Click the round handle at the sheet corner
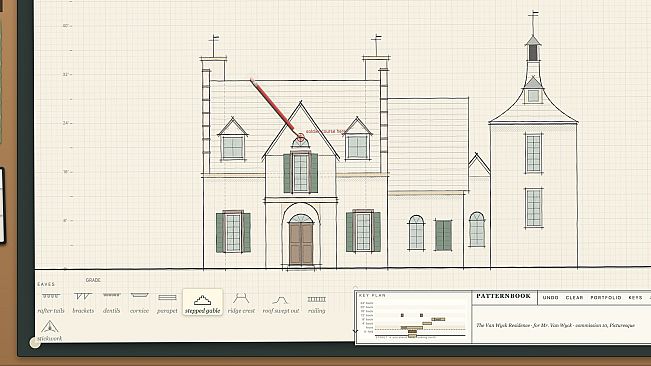 pyautogui.click(x=35, y=343)
